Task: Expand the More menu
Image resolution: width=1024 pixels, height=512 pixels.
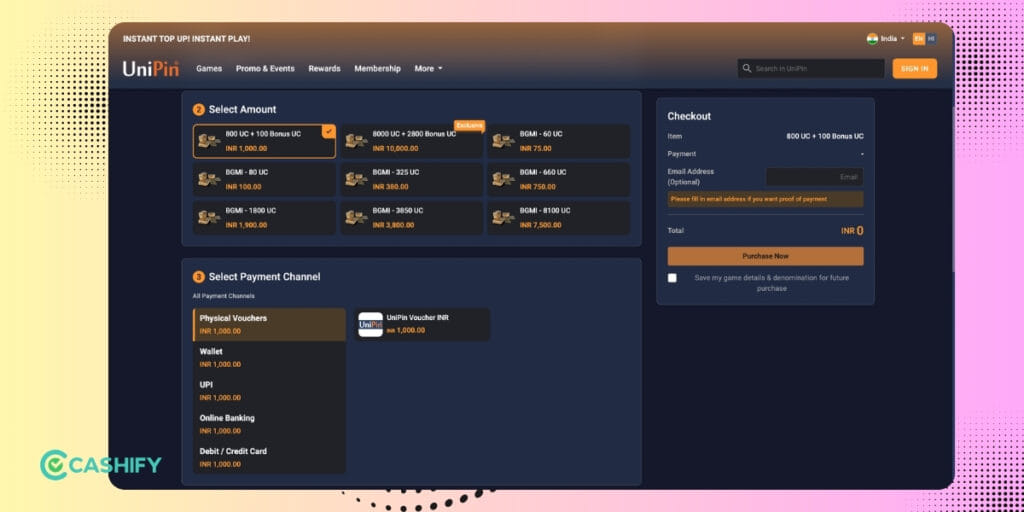Action: [x=428, y=69]
